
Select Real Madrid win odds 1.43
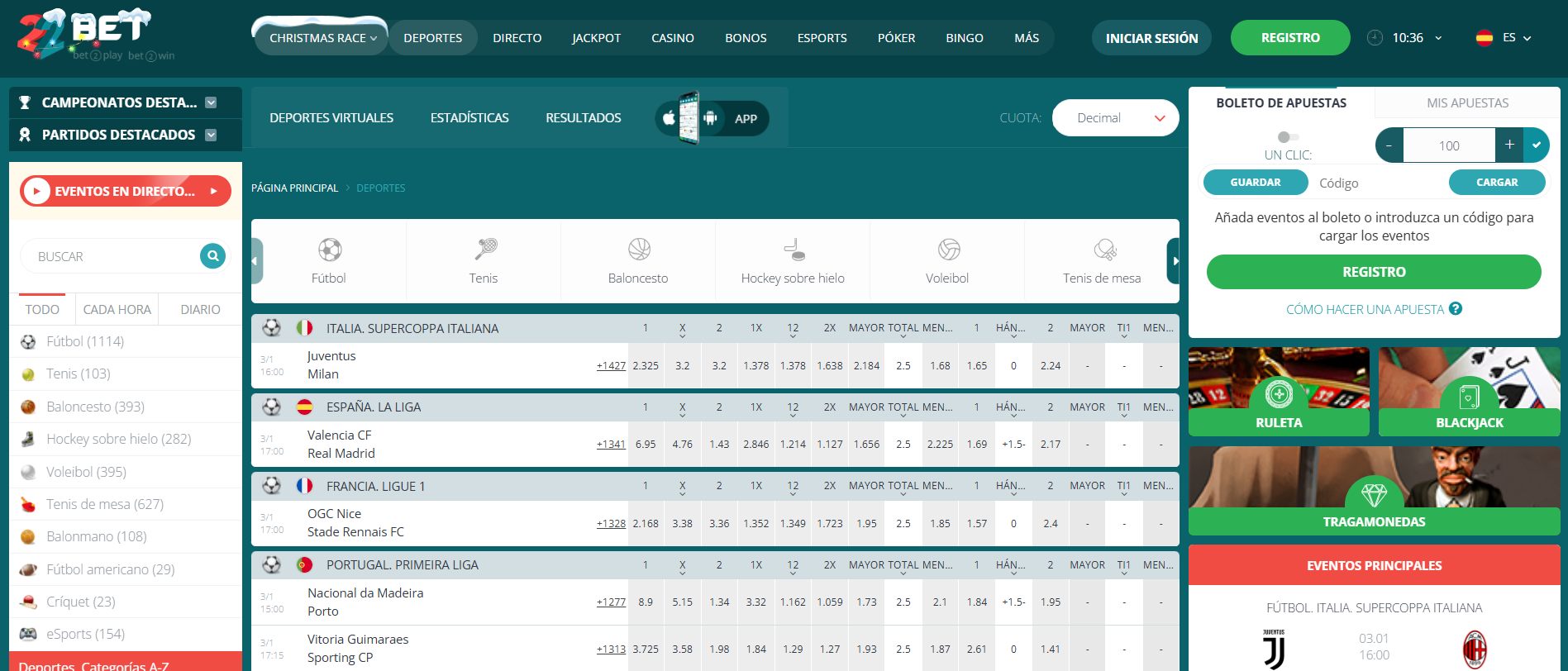click(719, 444)
